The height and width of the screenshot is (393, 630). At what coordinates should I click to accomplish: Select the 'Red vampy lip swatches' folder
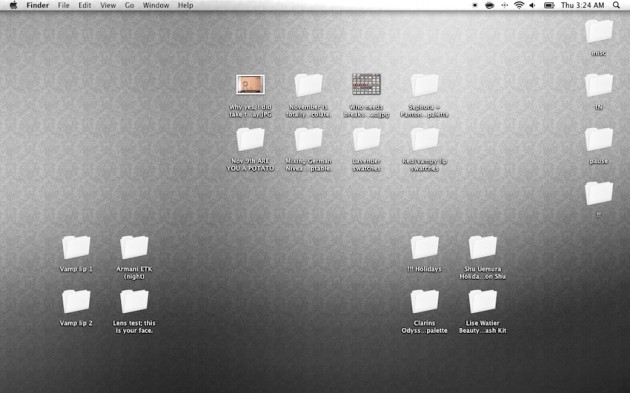click(x=424, y=139)
